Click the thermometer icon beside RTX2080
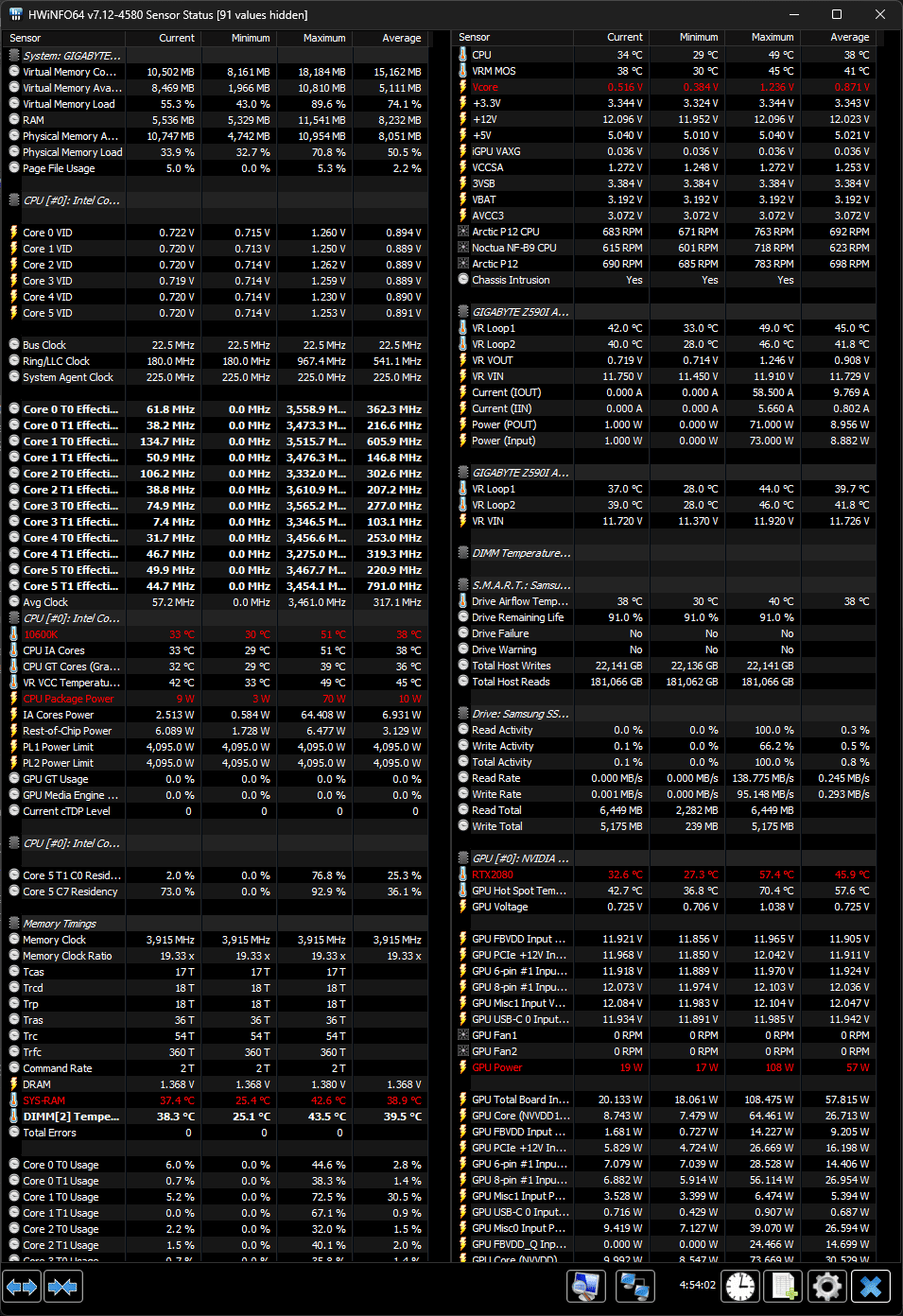The width and height of the screenshot is (903, 1316). pos(463,874)
